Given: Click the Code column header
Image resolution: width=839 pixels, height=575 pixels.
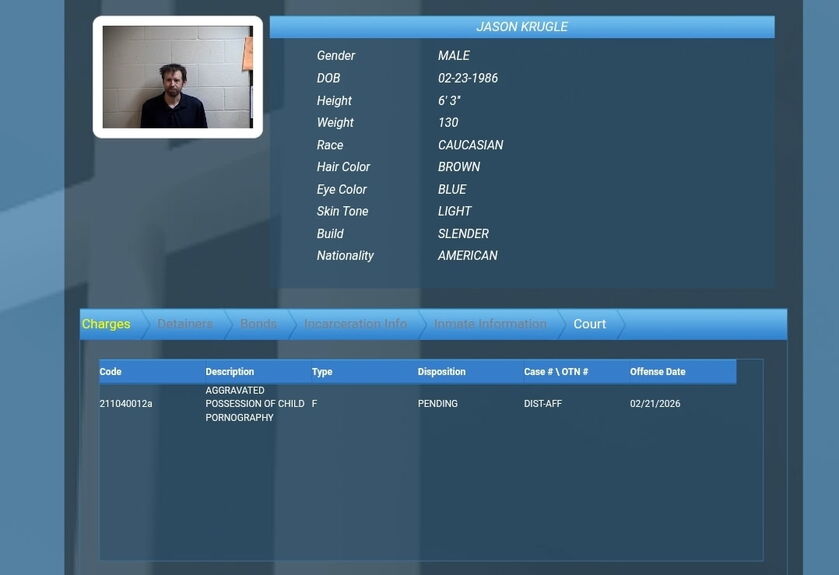Looking at the screenshot, I should pos(111,372).
